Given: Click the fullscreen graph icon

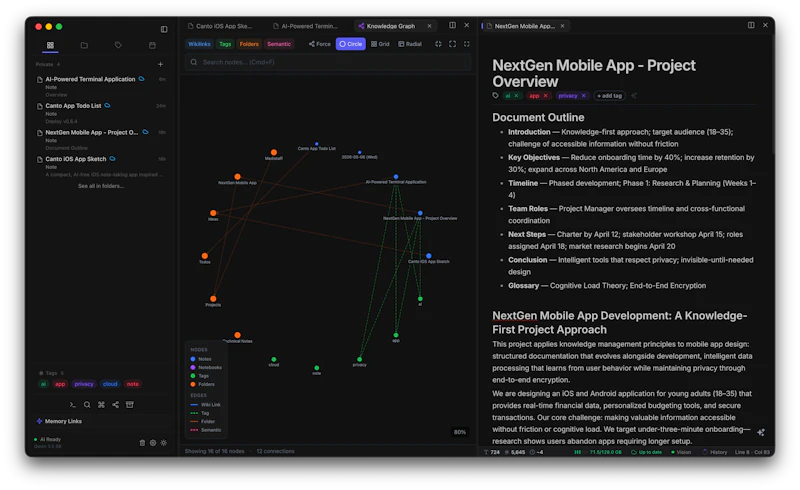Looking at the screenshot, I should (467, 44).
